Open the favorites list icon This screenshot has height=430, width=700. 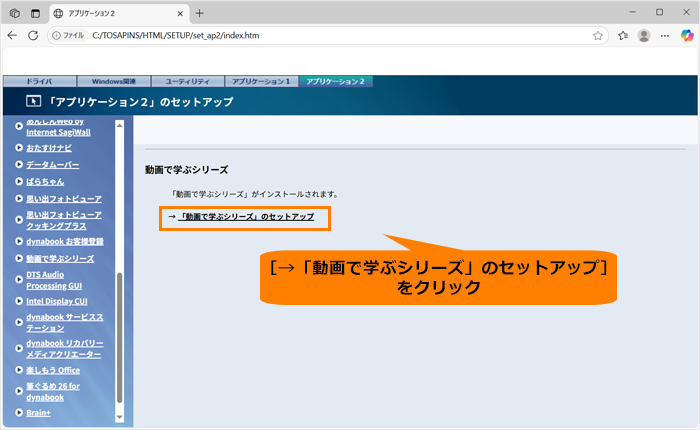623,36
